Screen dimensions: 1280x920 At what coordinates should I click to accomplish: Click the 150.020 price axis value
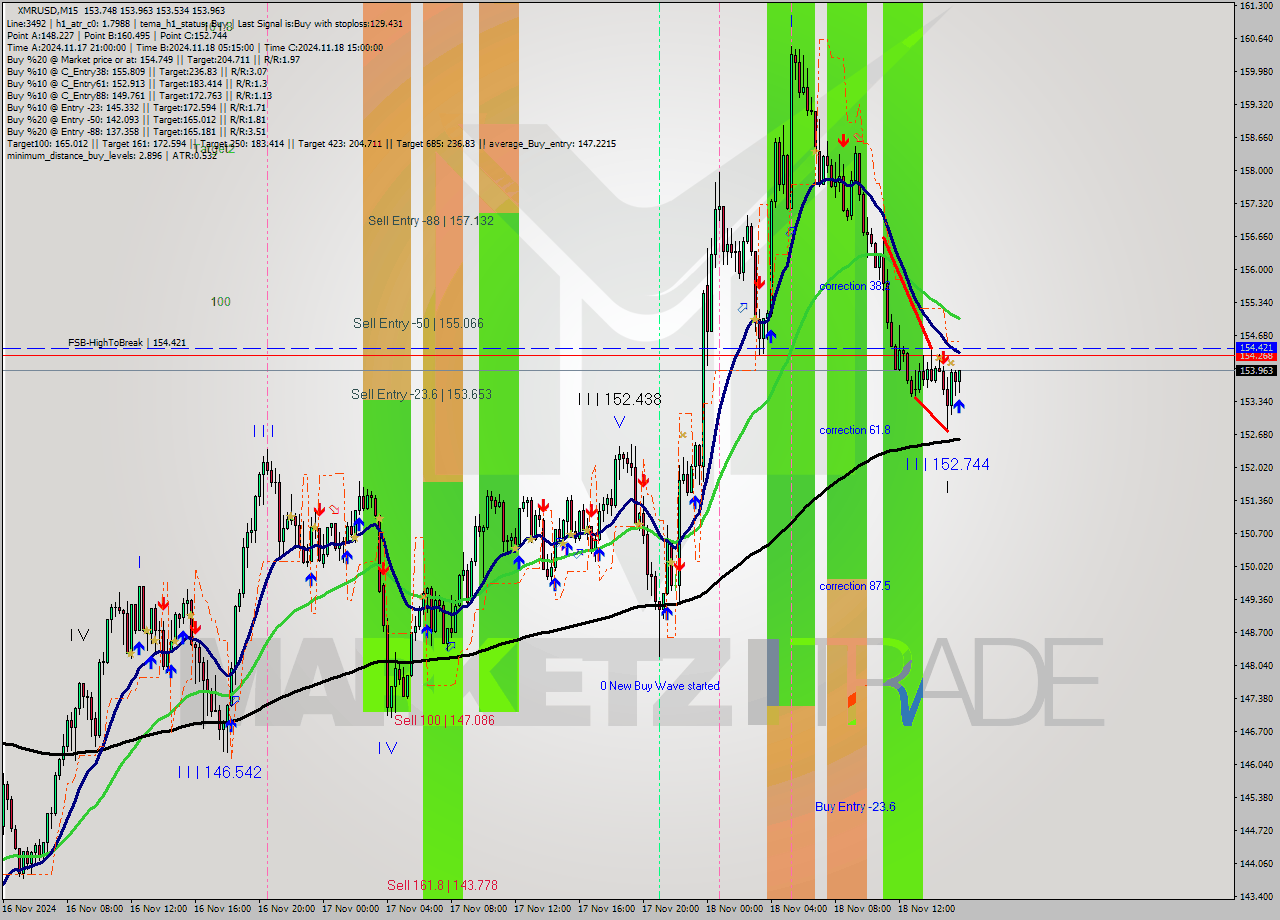(1256, 567)
